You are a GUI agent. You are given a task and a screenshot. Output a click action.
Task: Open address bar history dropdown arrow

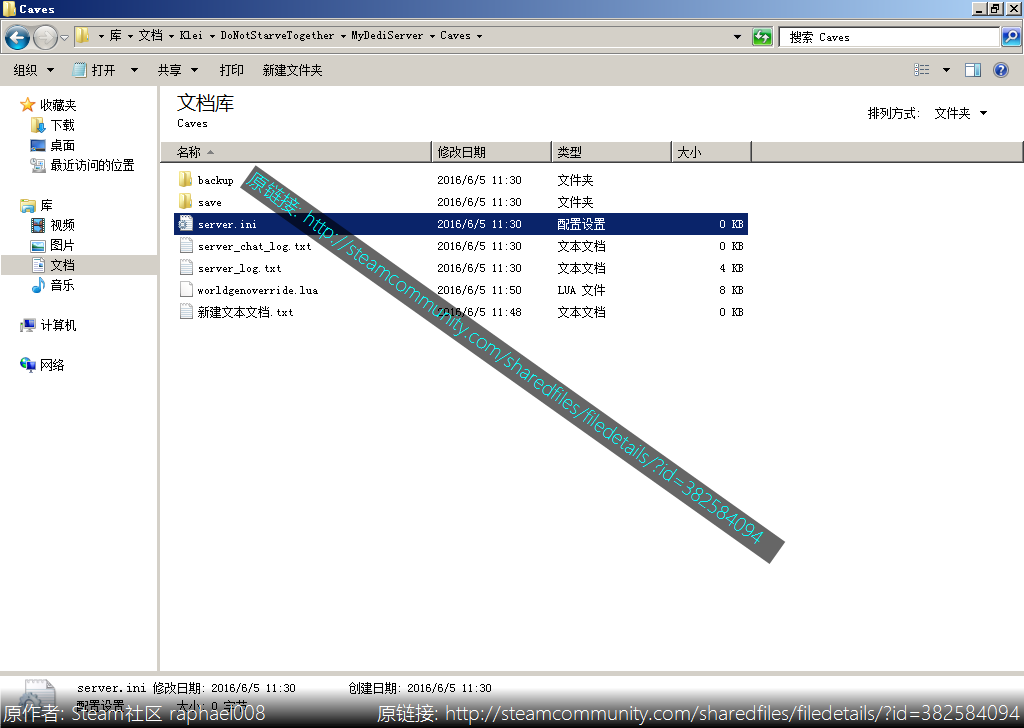click(x=737, y=37)
